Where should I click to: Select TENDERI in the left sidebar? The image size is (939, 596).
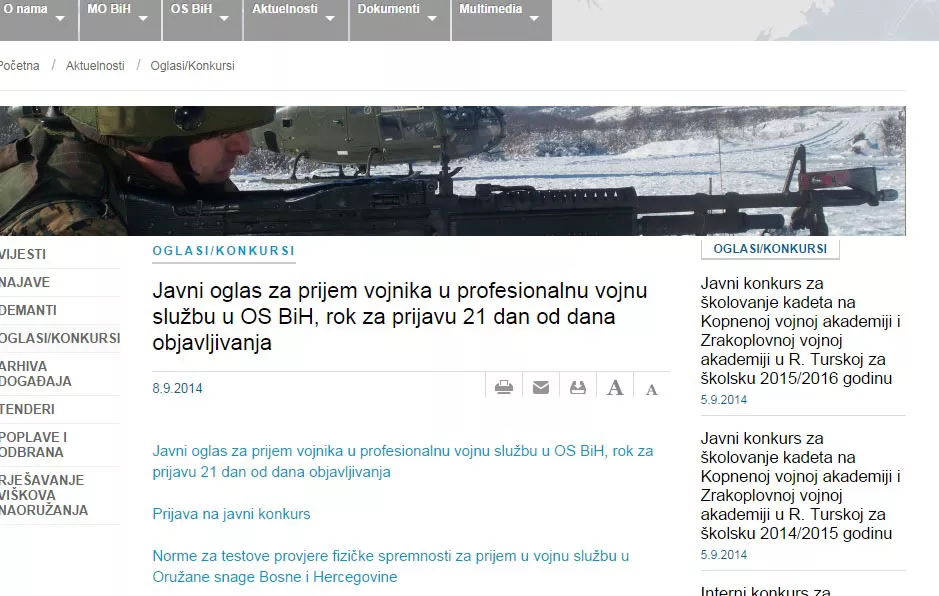pyautogui.click(x=28, y=409)
